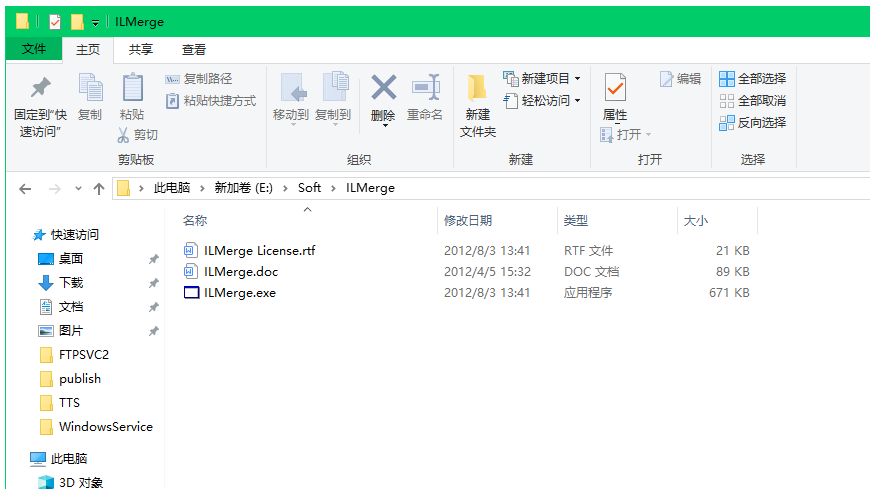Click the 671 KB size cell

[729, 293]
